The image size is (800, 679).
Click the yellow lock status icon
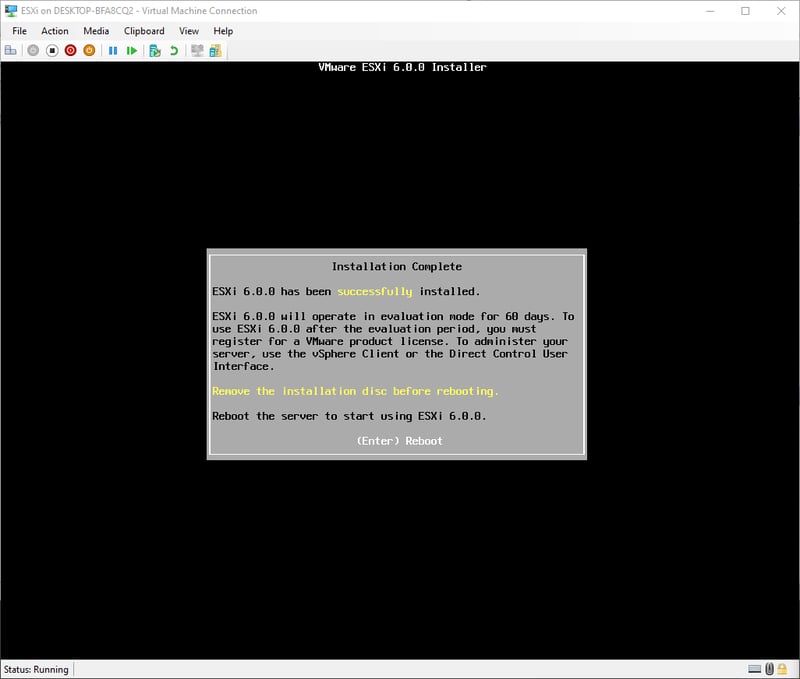click(x=784, y=669)
